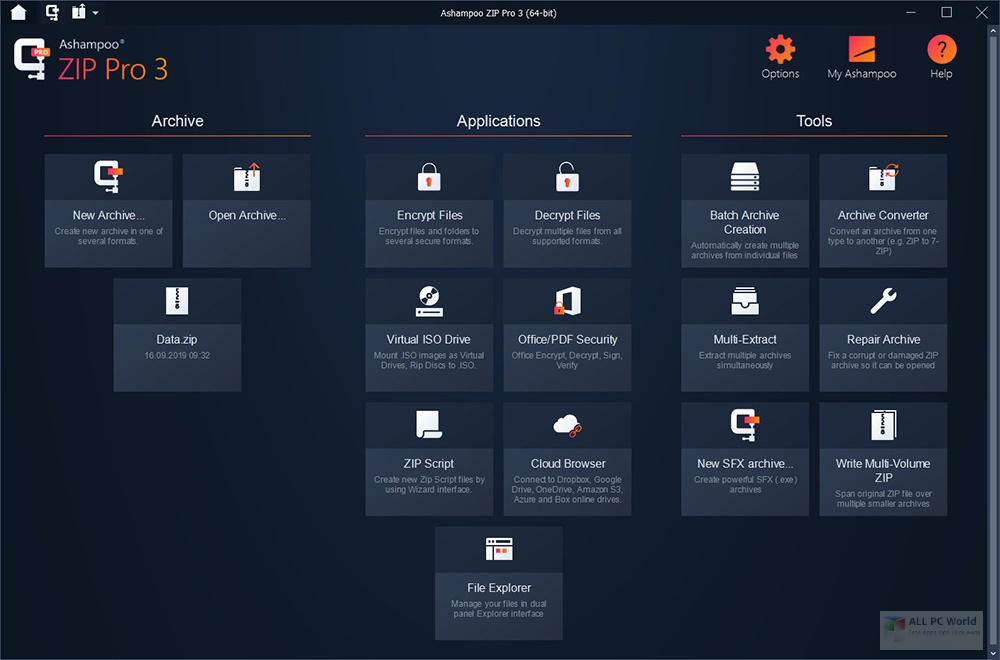This screenshot has height=660, width=1000.
Task: Click the 'Open Archive...' label
Action: pyautogui.click(x=247, y=216)
